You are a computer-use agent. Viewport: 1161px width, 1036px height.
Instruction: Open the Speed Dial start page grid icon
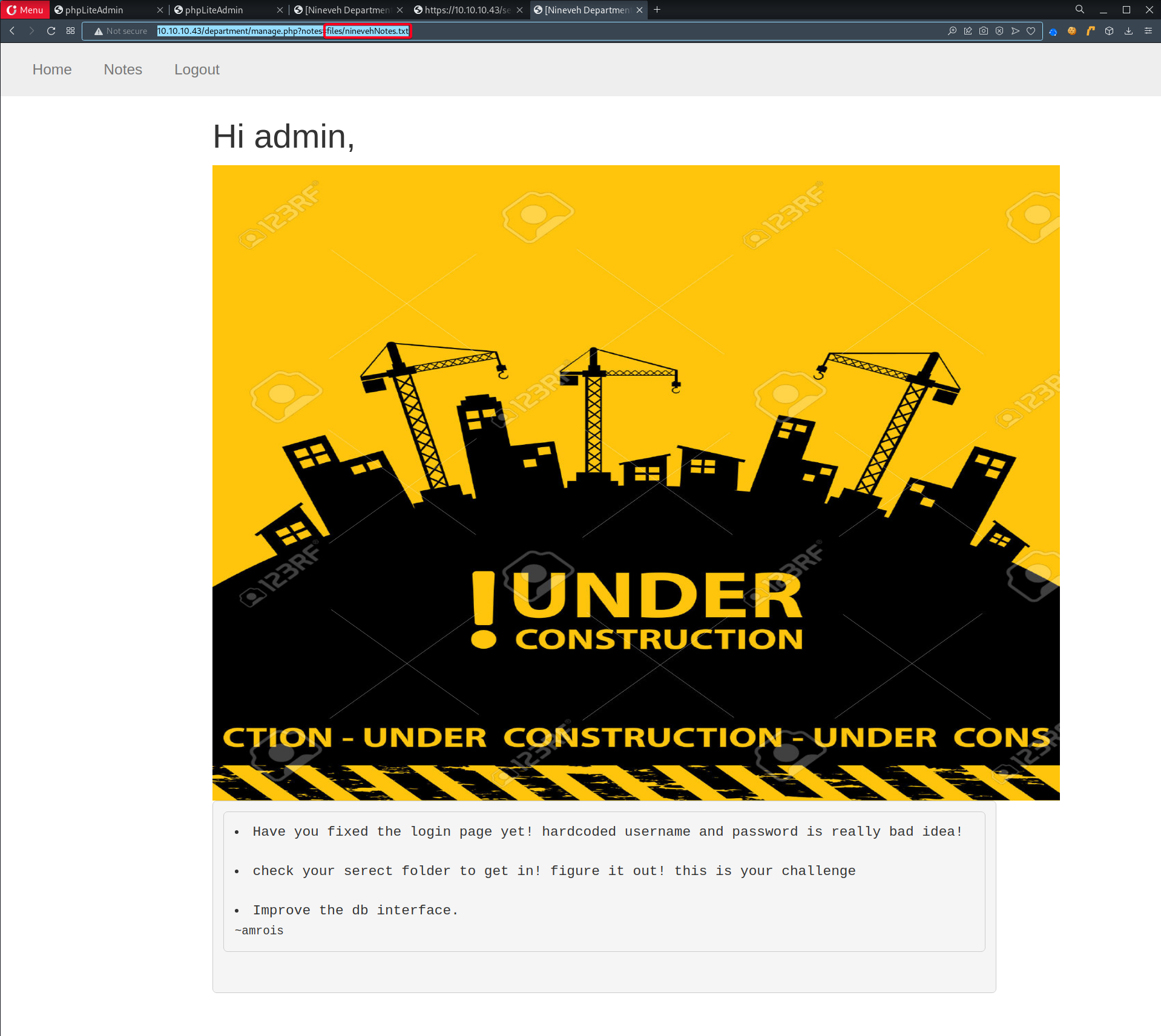[x=71, y=31]
